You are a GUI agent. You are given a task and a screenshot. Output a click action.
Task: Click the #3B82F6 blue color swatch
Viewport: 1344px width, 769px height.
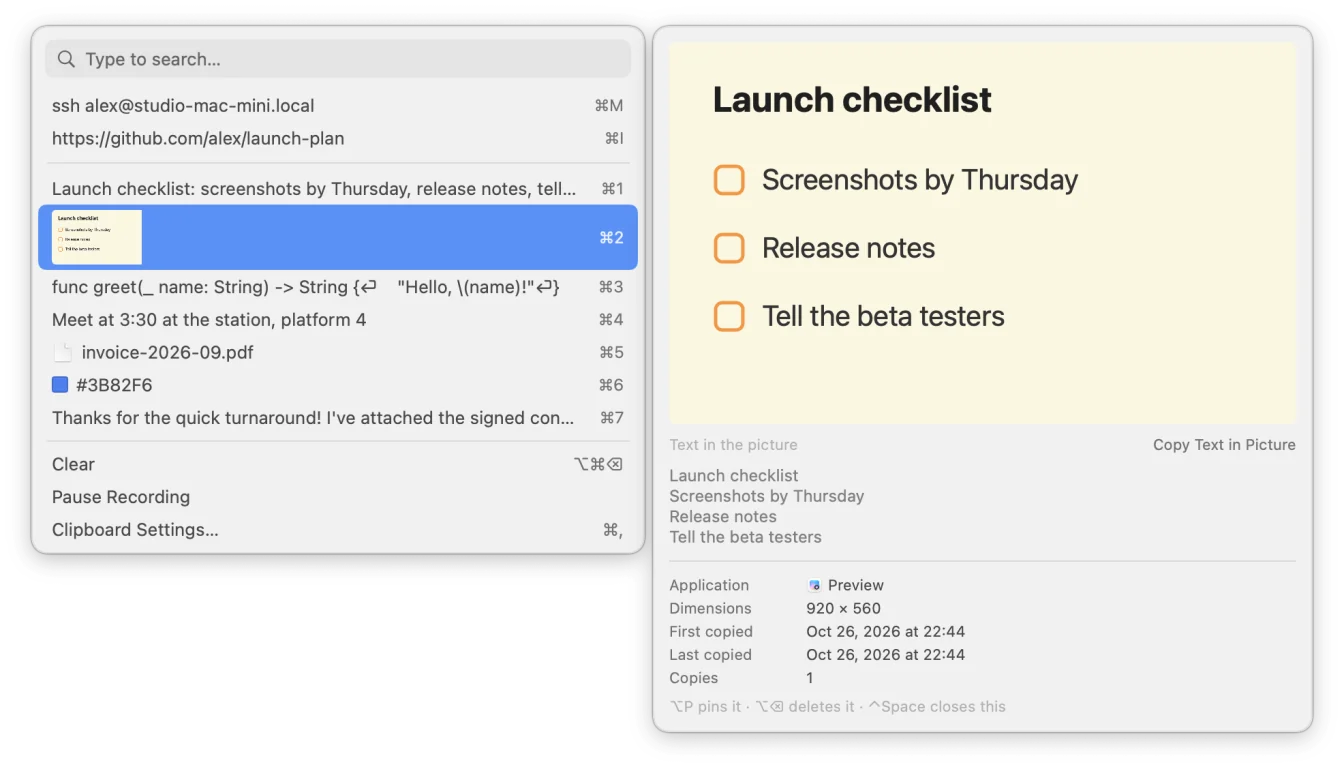[x=60, y=385]
